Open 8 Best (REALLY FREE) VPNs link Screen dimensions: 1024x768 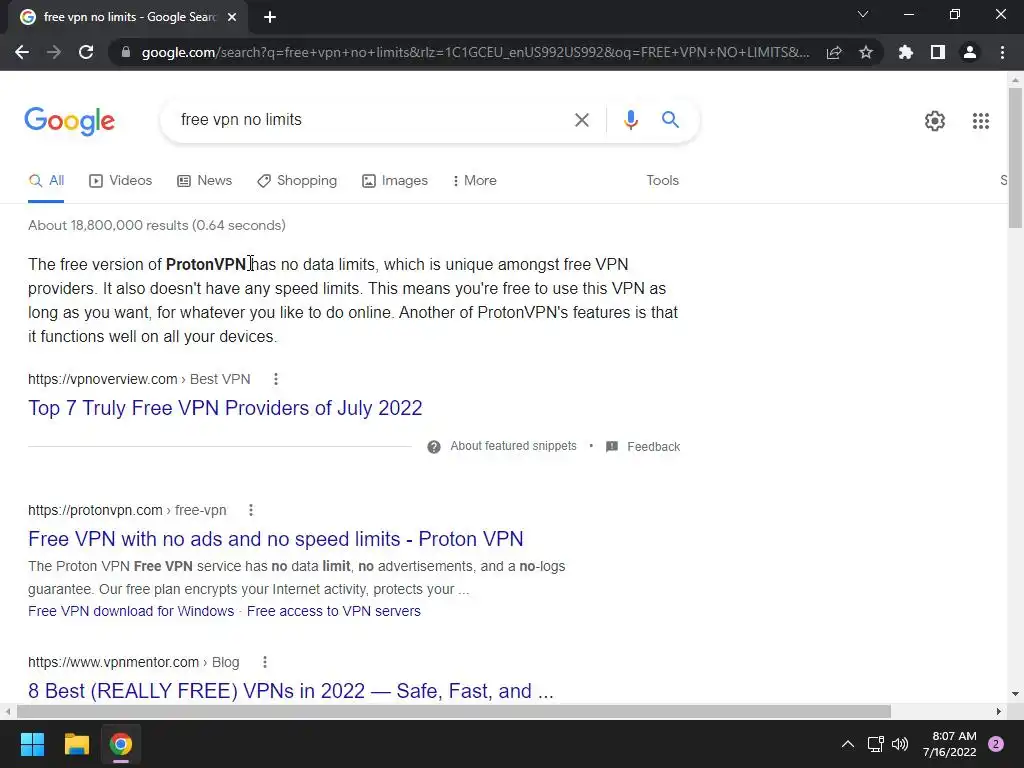click(291, 691)
